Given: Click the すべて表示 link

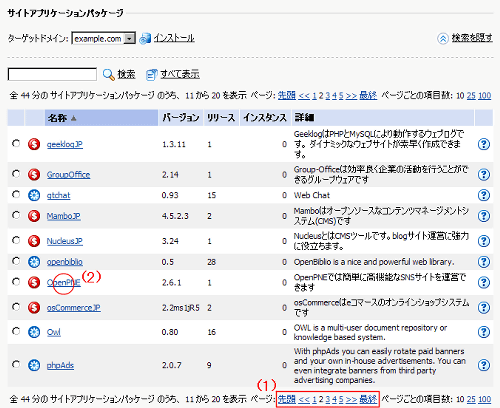Looking at the screenshot, I should click(x=180, y=74).
